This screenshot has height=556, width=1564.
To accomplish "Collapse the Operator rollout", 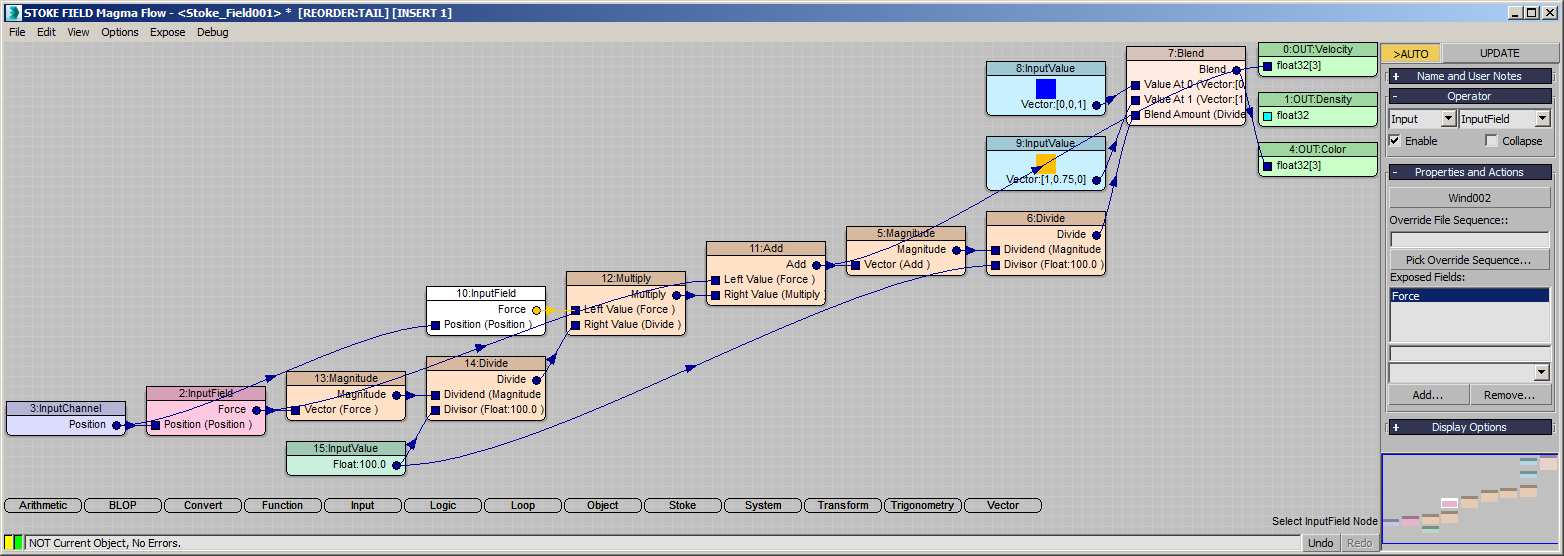I will point(1470,96).
